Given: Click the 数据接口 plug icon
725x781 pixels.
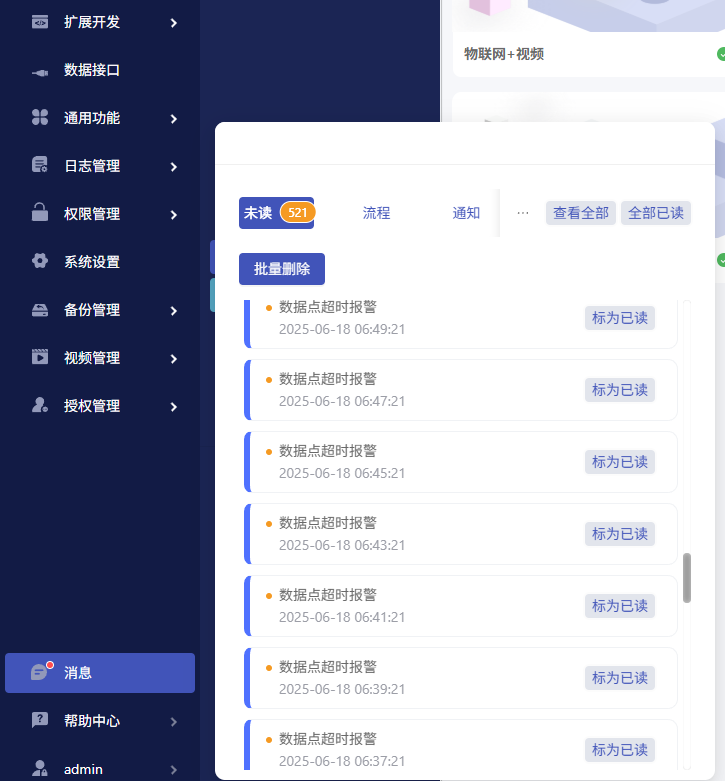Looking at the screenshot, I should click(40, 71).
